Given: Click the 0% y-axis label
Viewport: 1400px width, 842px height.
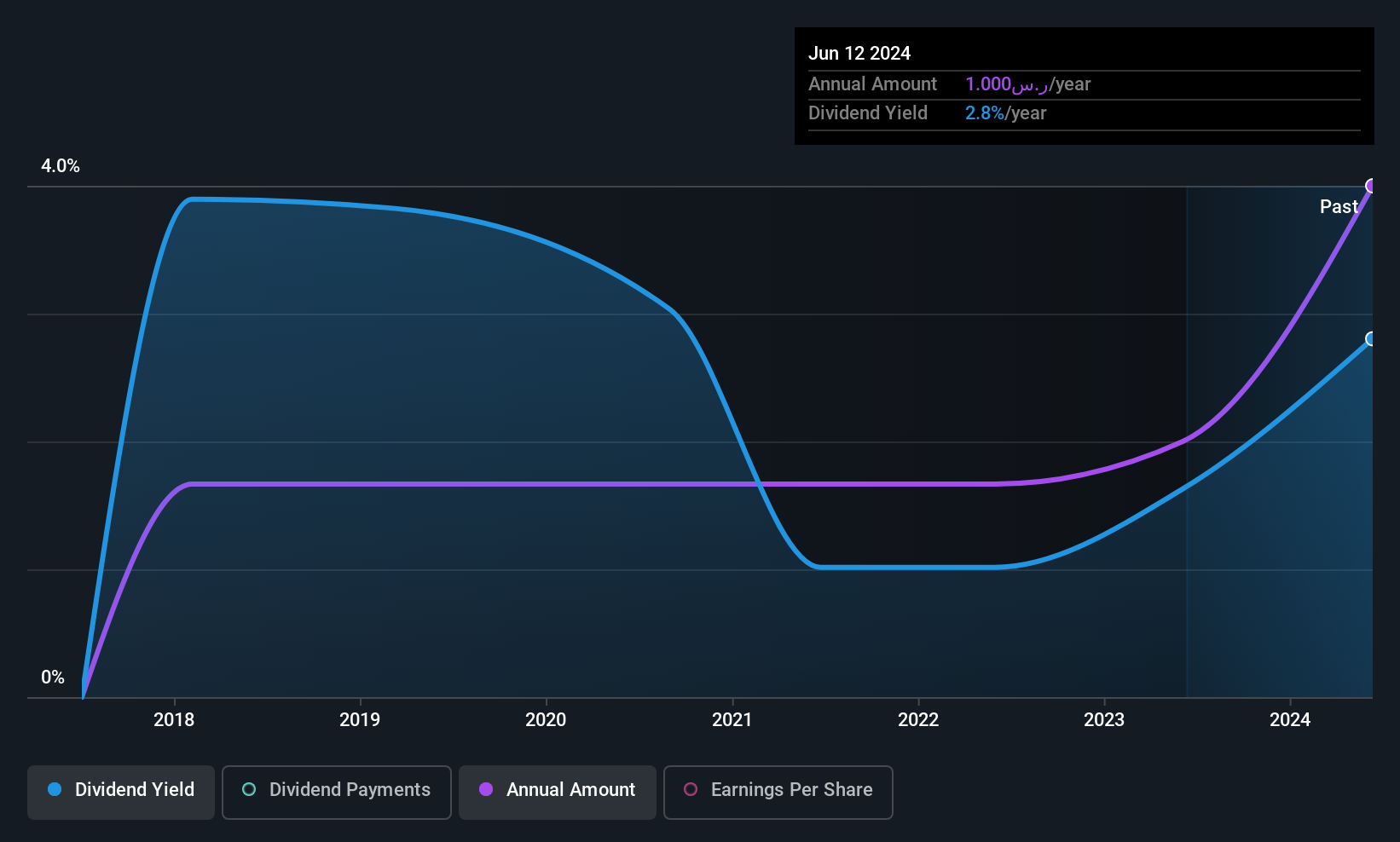Looking at the screenshot, I should tap(53, 678).
